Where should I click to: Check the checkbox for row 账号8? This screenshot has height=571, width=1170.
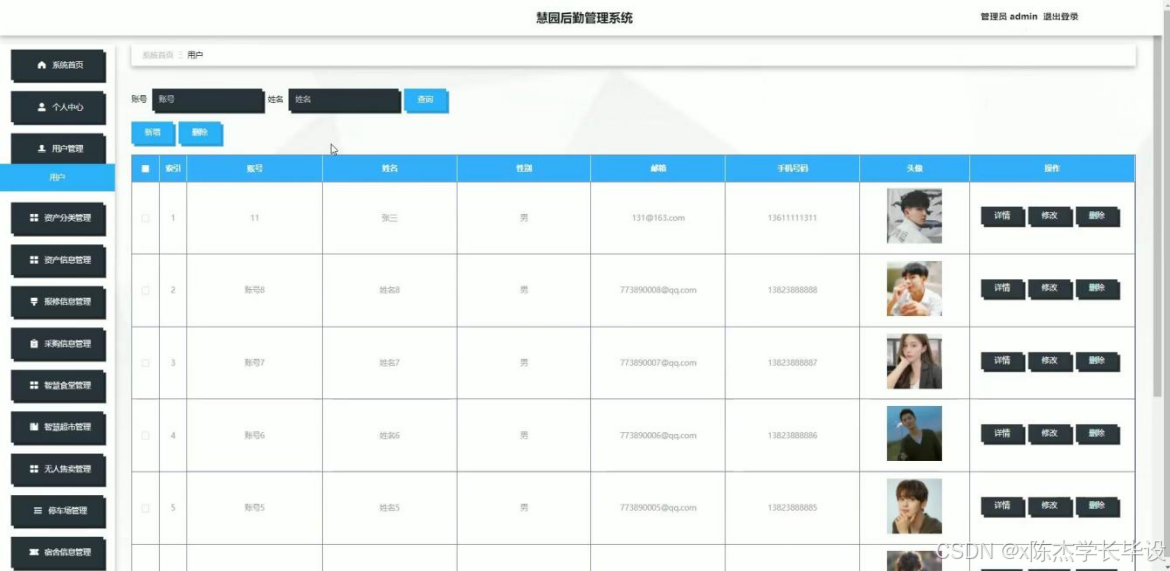click(x=146, y=290)
